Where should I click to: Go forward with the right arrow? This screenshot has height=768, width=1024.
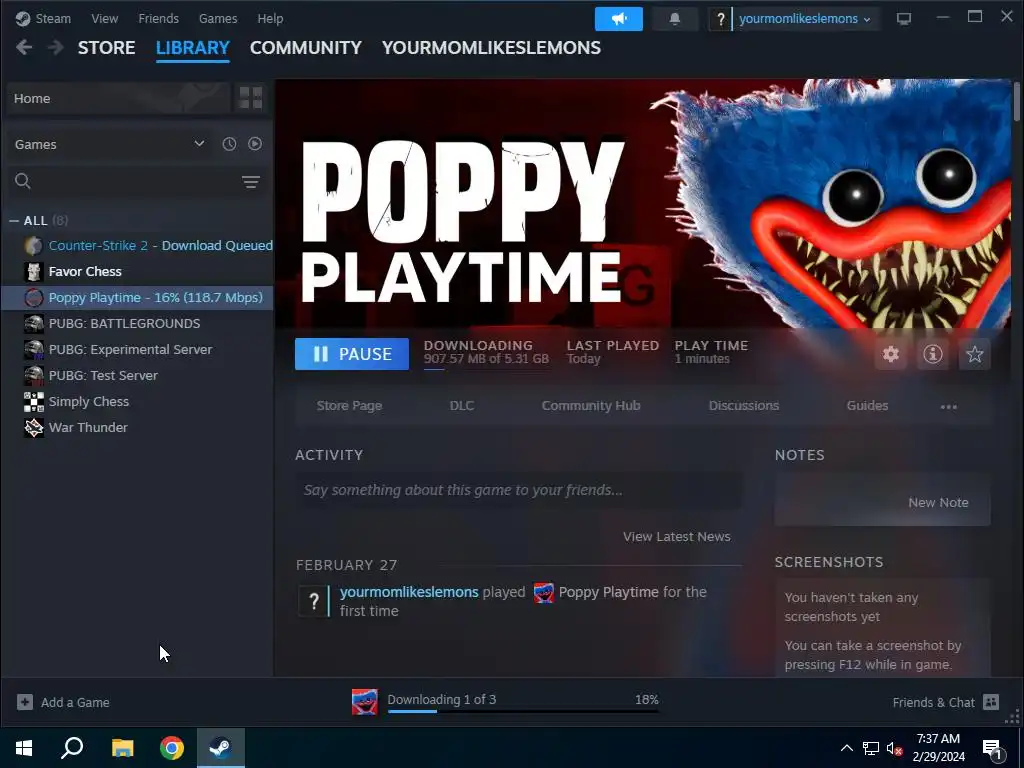click(56, 48)
